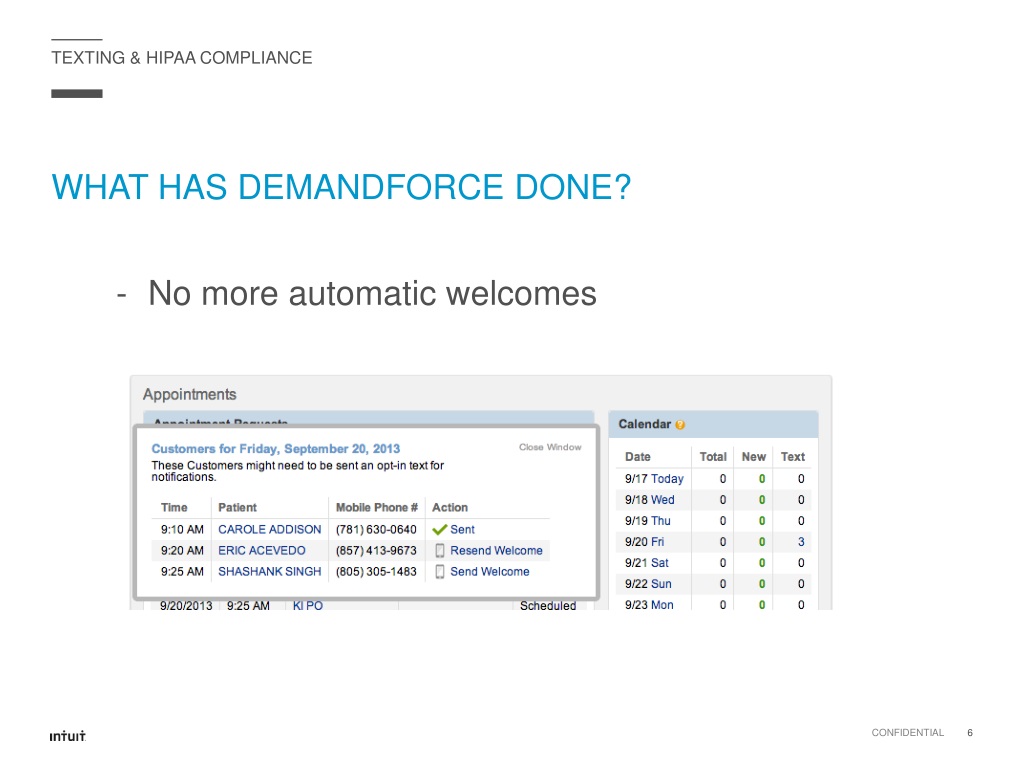Click the Time column header
This screenshot has height=768, width=1024.
[174, 507]
